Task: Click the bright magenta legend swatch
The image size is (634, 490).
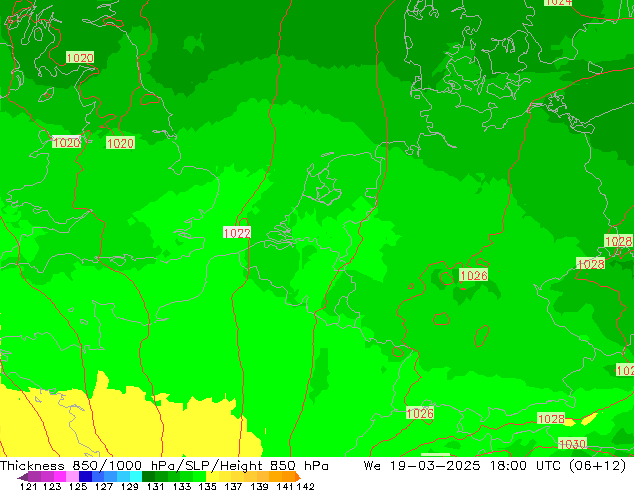Action: click(59, 476)
